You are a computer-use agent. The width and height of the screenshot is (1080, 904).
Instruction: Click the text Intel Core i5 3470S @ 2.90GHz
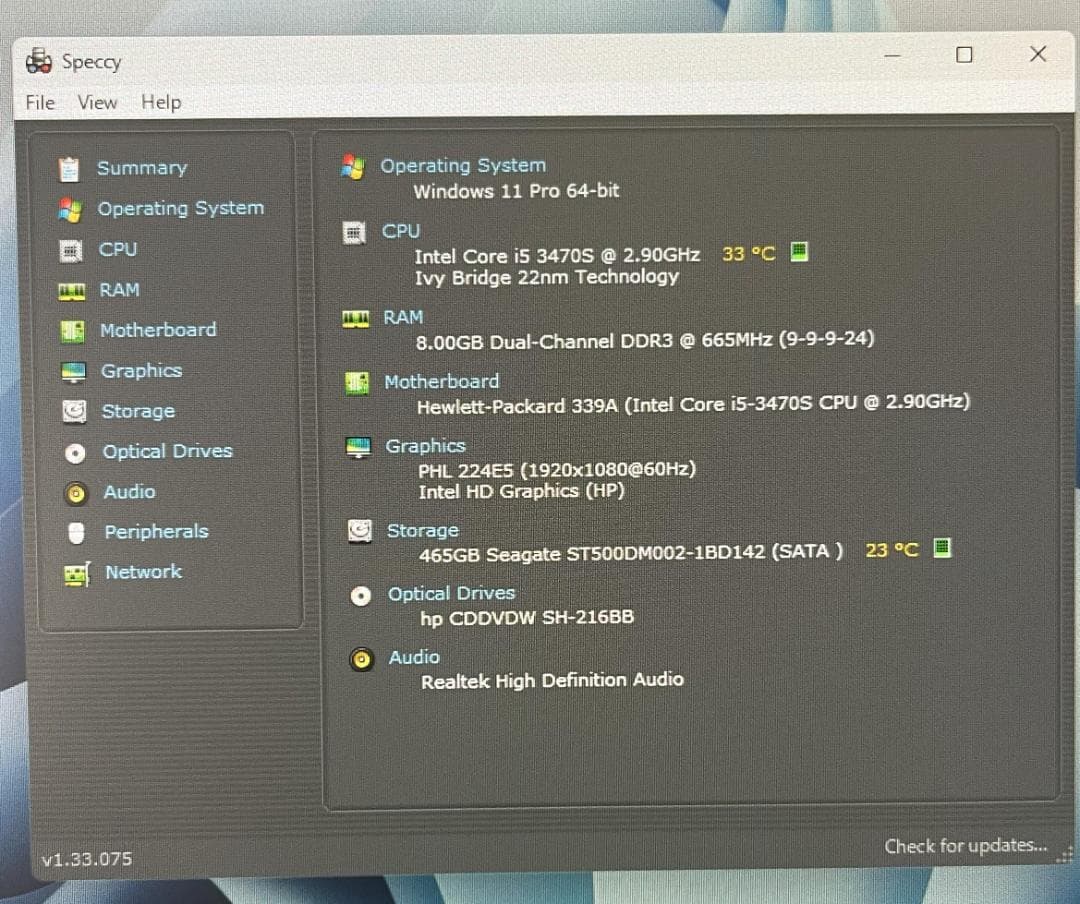point(557,256)
